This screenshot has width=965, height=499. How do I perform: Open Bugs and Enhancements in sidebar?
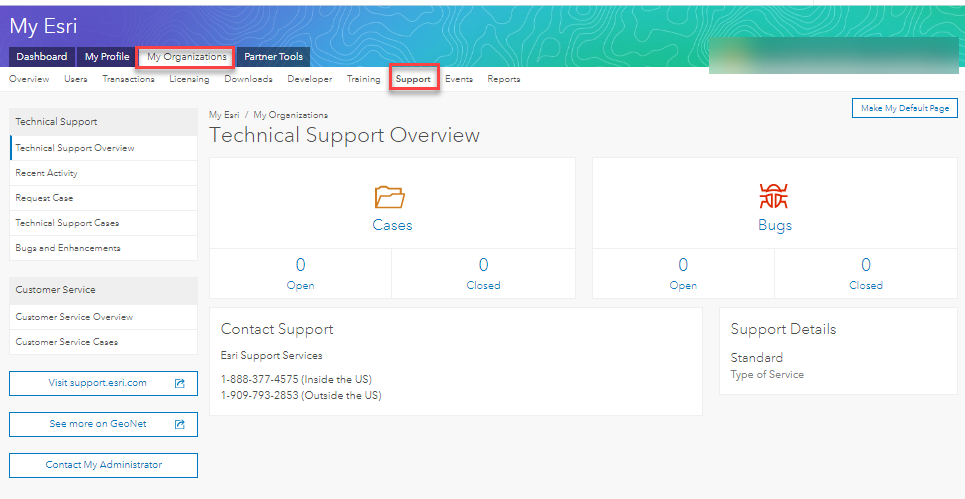103,248
